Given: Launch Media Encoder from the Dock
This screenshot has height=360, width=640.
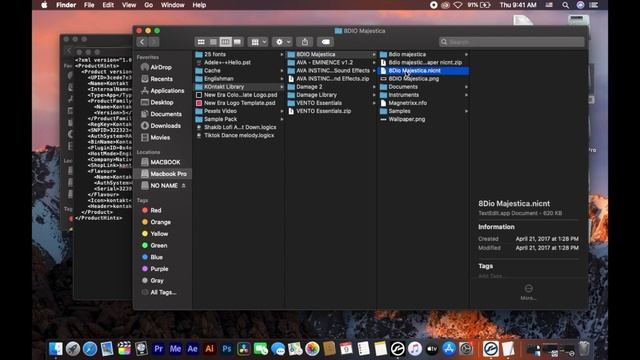Looking at the screenshot, I should point(176,349).
